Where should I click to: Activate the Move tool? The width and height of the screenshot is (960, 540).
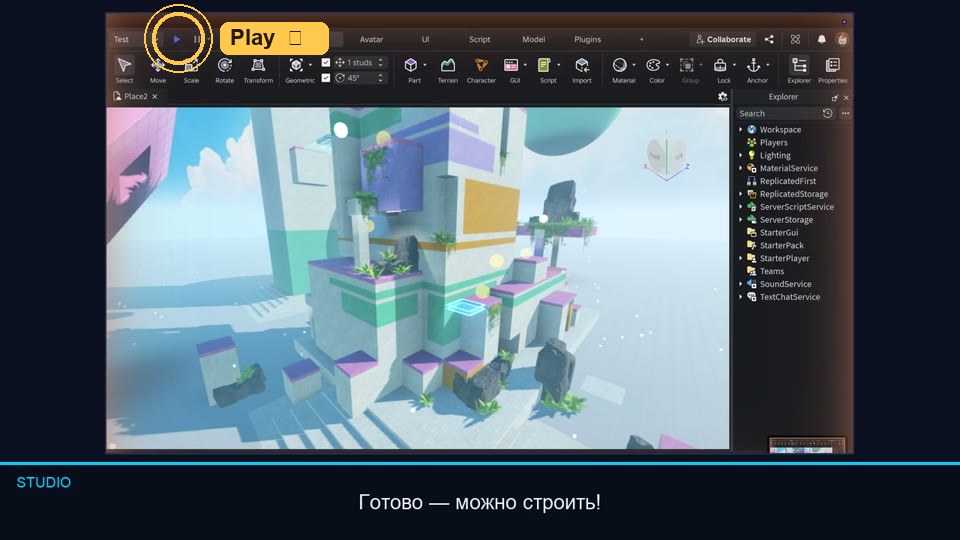pyautogui.click(x=158, y=70)
